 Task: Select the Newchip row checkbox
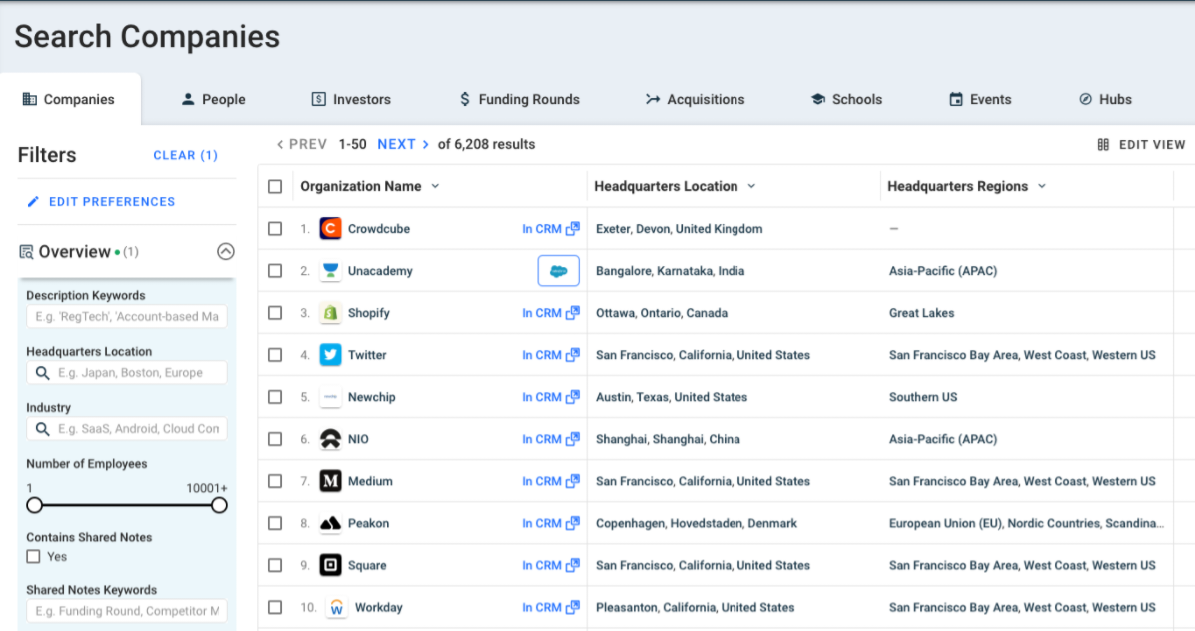click(275, 397)
